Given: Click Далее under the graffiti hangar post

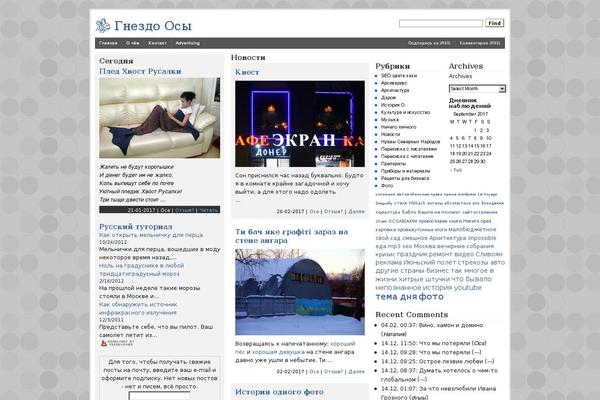Looking at the screenshot, I should (357, 372).
